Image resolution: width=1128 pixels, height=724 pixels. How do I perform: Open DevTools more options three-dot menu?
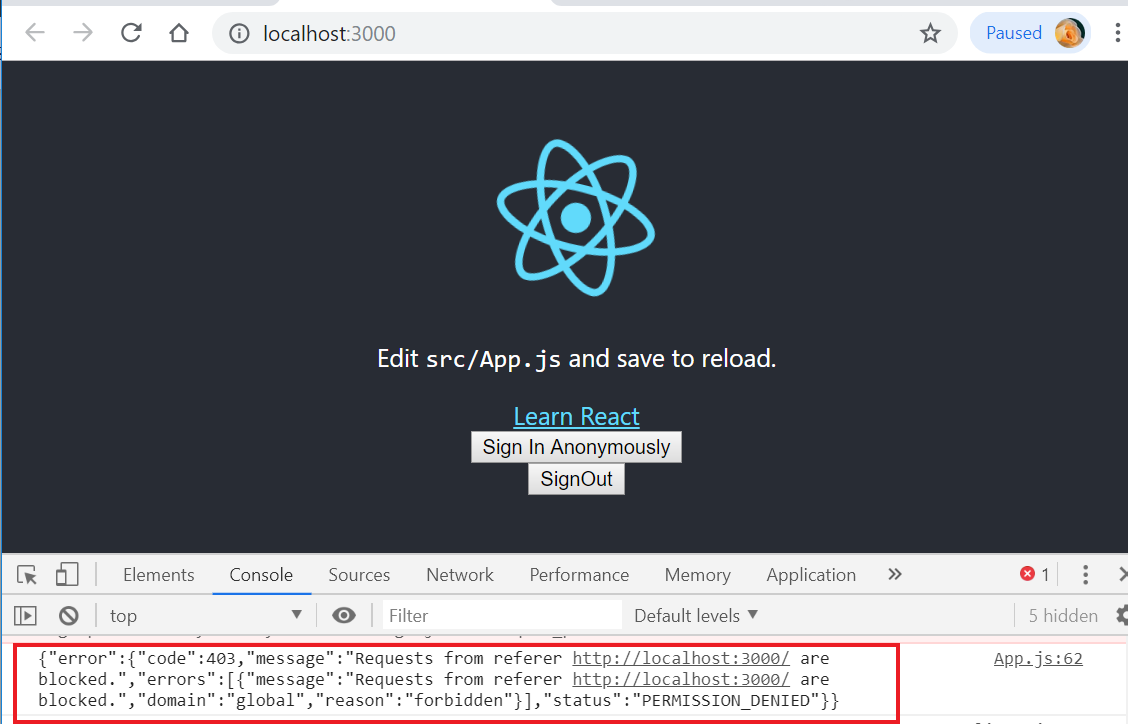(x=1085, y=574)
